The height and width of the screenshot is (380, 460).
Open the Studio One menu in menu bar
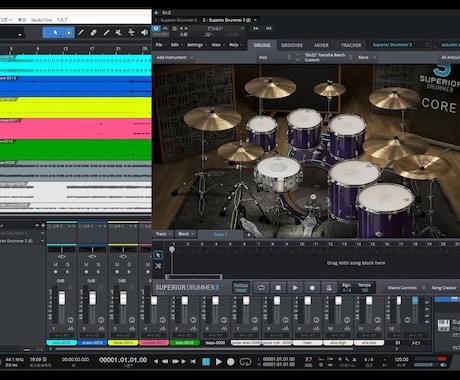pyautogui.click(x=41, y=20)
